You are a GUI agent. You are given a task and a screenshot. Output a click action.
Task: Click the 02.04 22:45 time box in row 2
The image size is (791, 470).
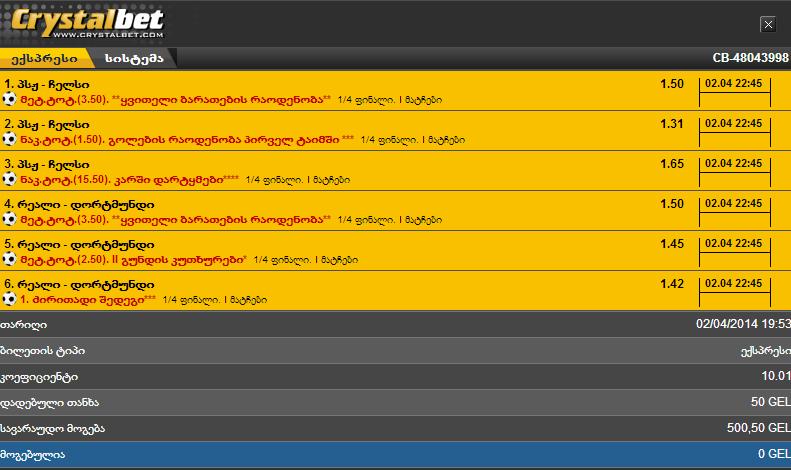pyautogui.click(x=734, y=132)
